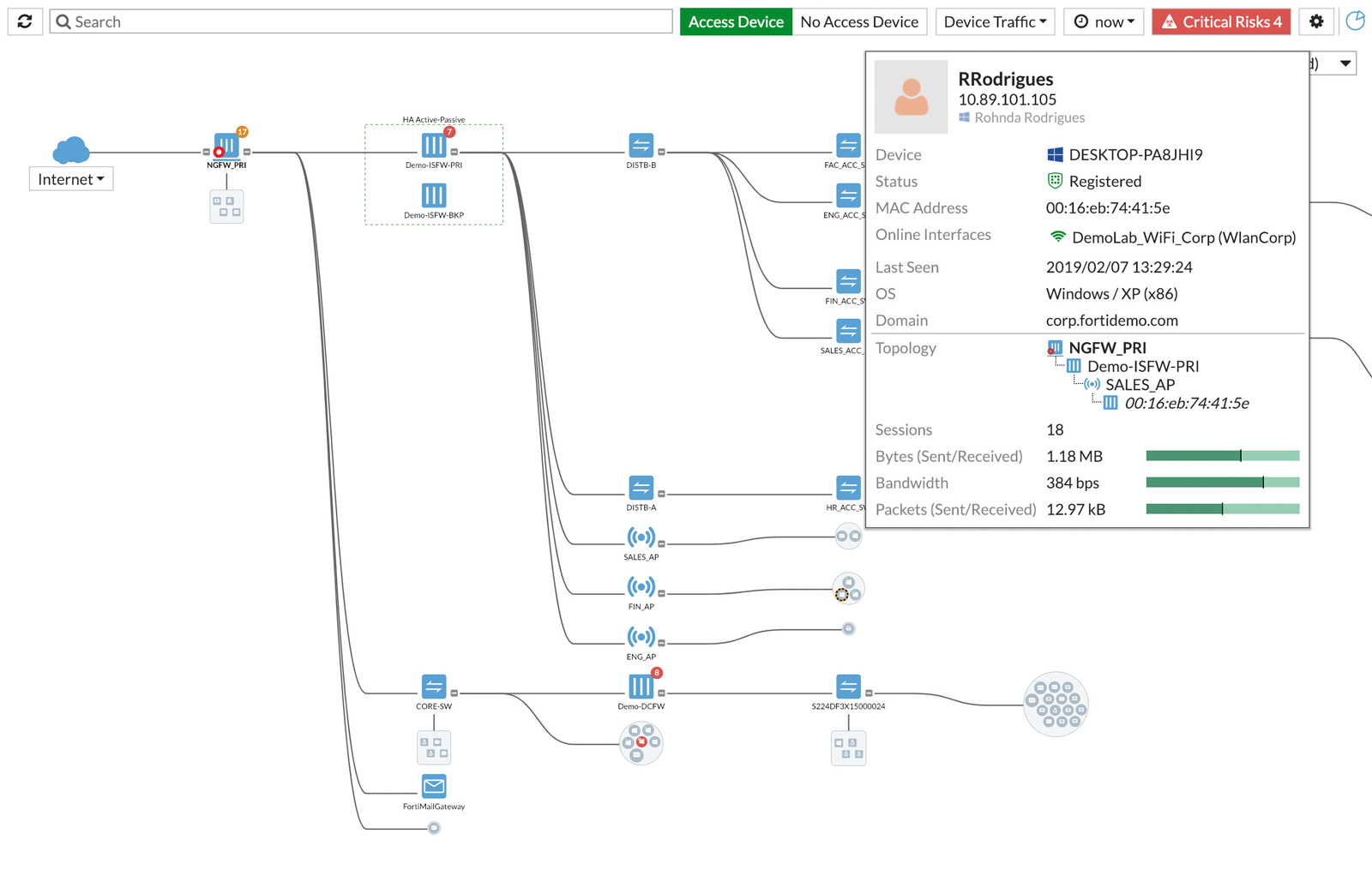Image resolution: width=1372 pixels, height=876 pixels.
Task: Click the Bytes sent/received bar
Action: [1223, 456]
